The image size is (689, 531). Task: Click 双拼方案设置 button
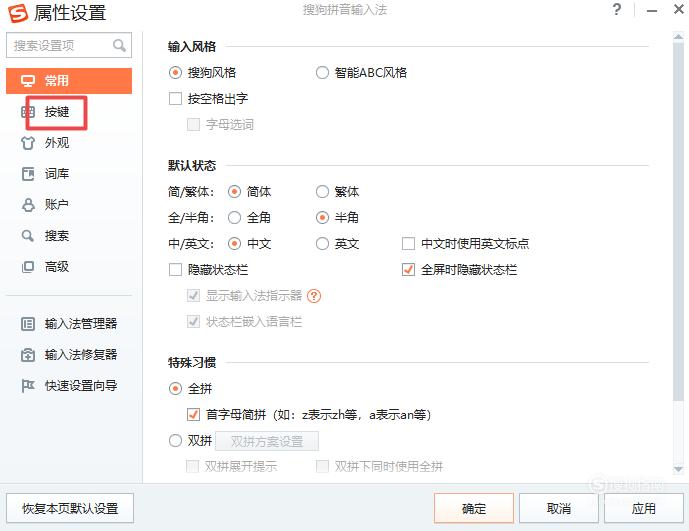point(267,441)
